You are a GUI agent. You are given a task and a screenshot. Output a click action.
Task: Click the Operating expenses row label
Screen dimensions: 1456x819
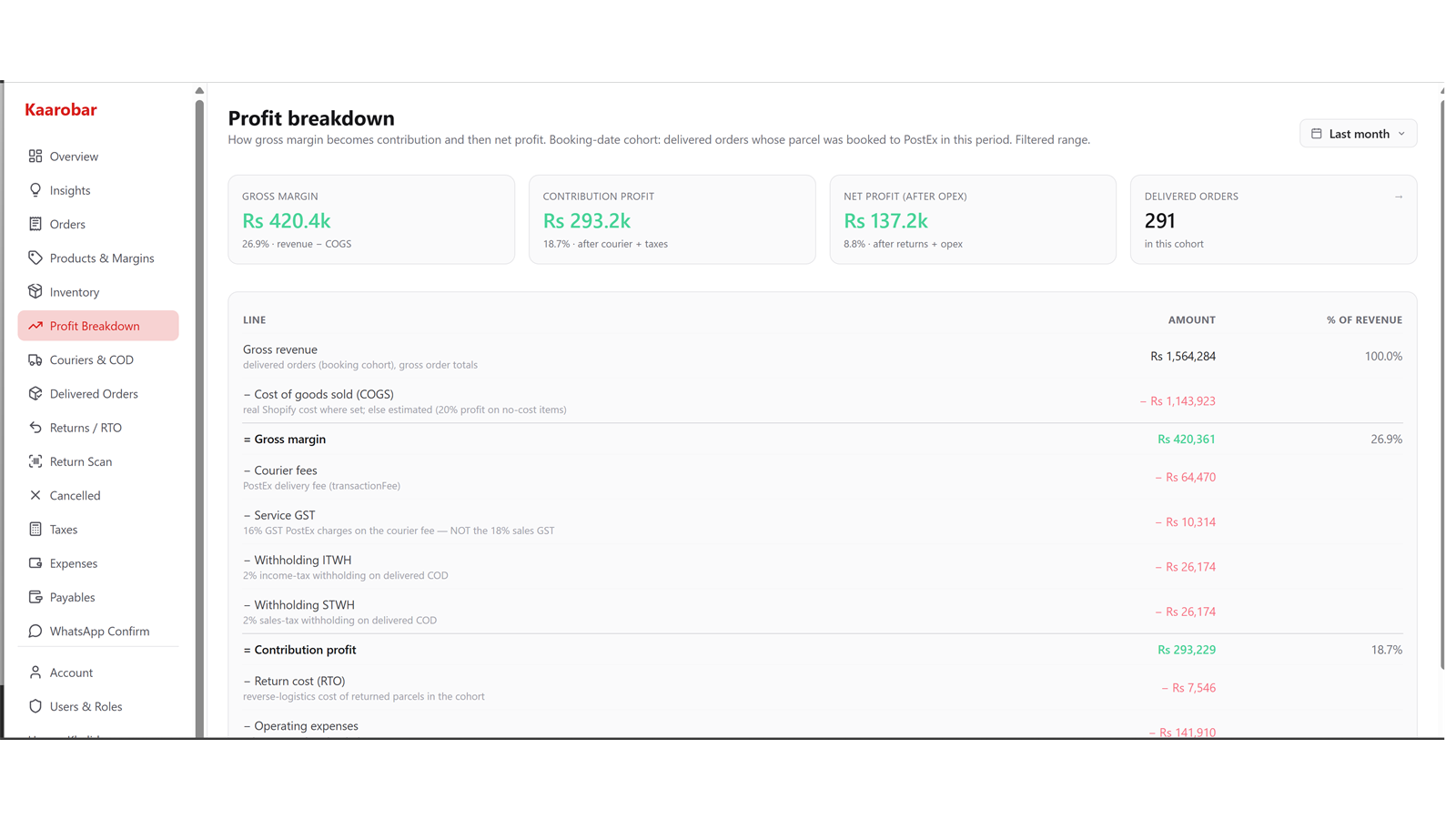pyautogui.click(x=301, y=726)
